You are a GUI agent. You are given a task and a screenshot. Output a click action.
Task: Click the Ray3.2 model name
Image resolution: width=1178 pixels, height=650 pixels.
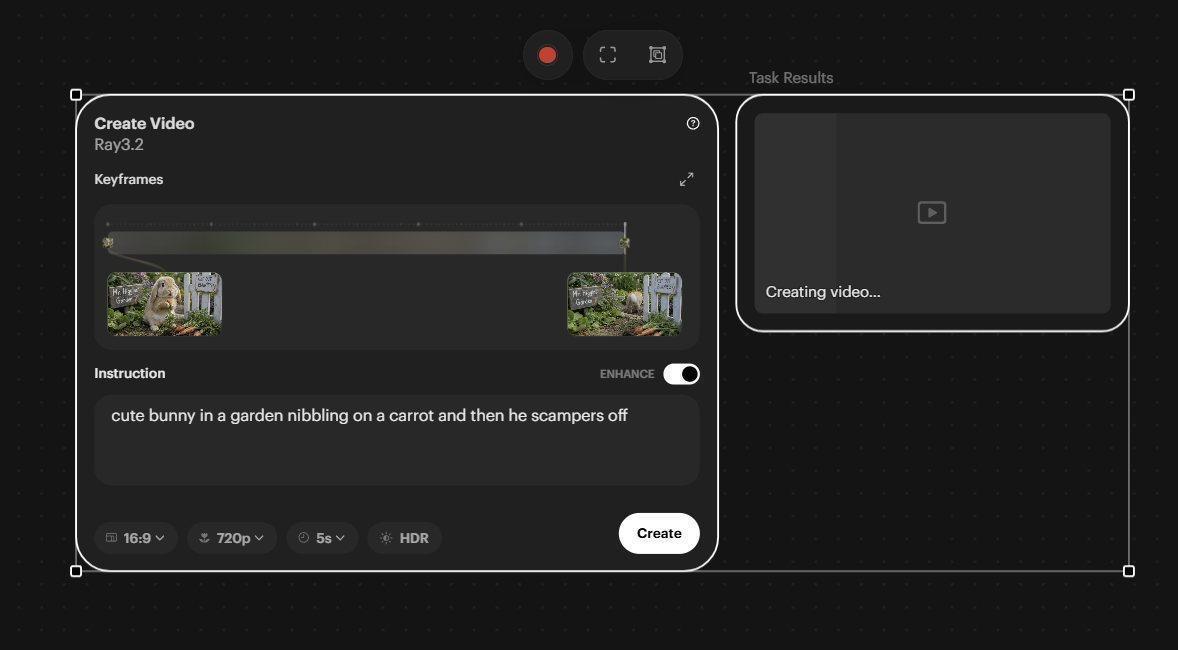pos(119,145)
